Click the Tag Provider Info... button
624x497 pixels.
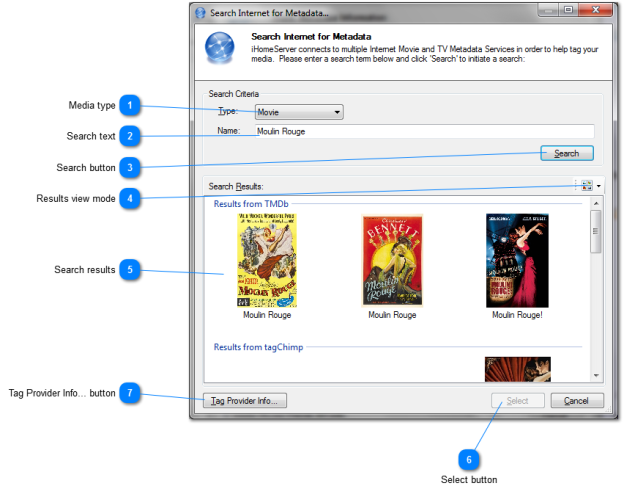[x=245, y=401]
